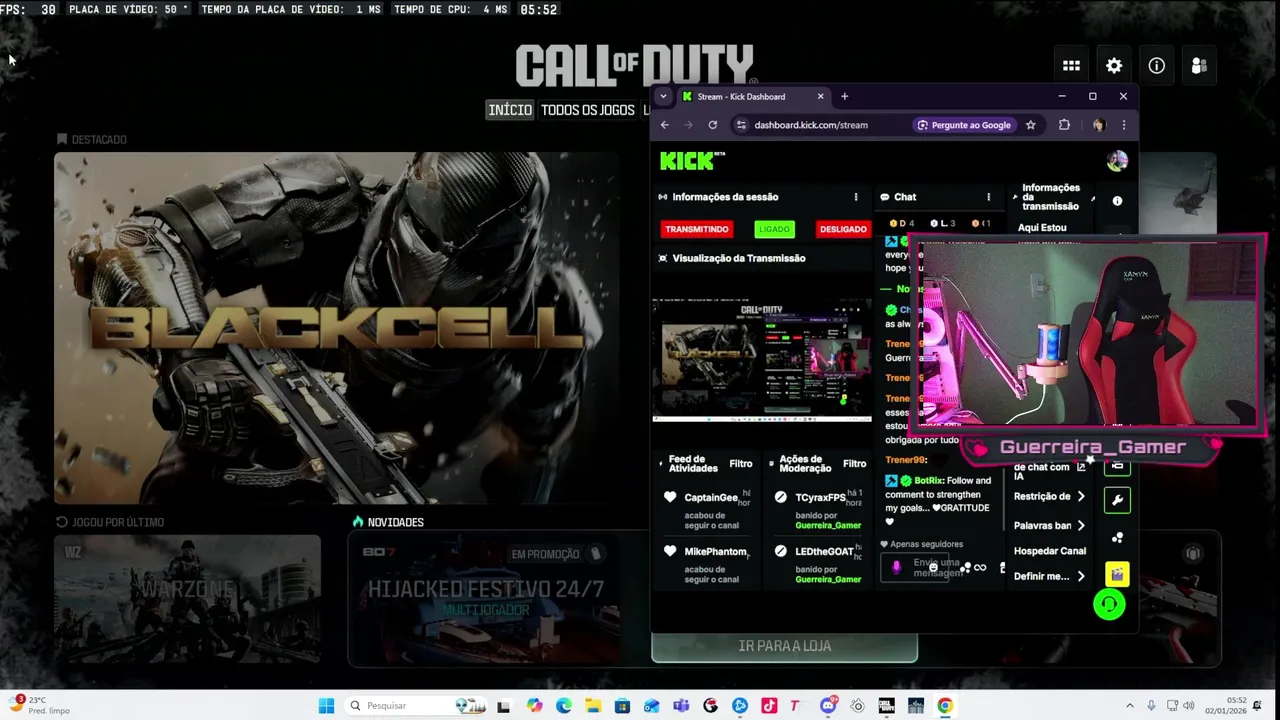Open the Chat panel options menu
Viewport: 1280px width, 720px height.
(x=988, y=197)
